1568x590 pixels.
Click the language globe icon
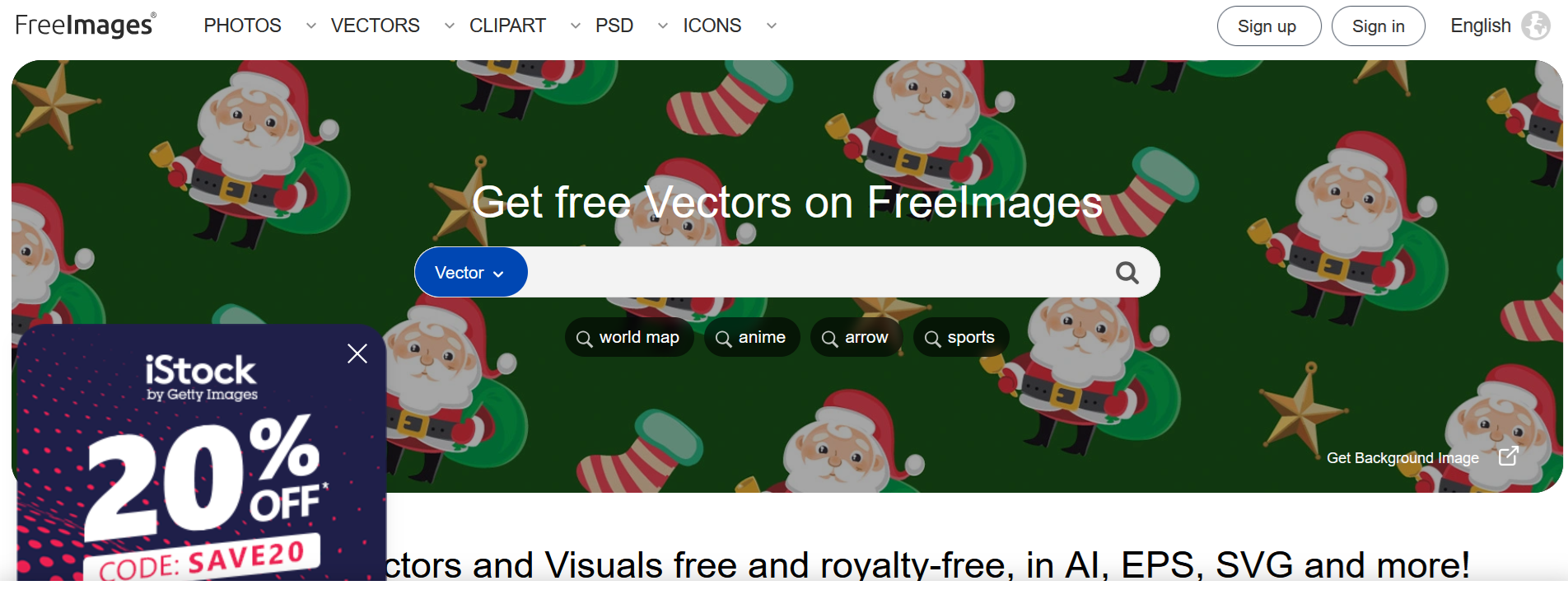click(1536, 26)
